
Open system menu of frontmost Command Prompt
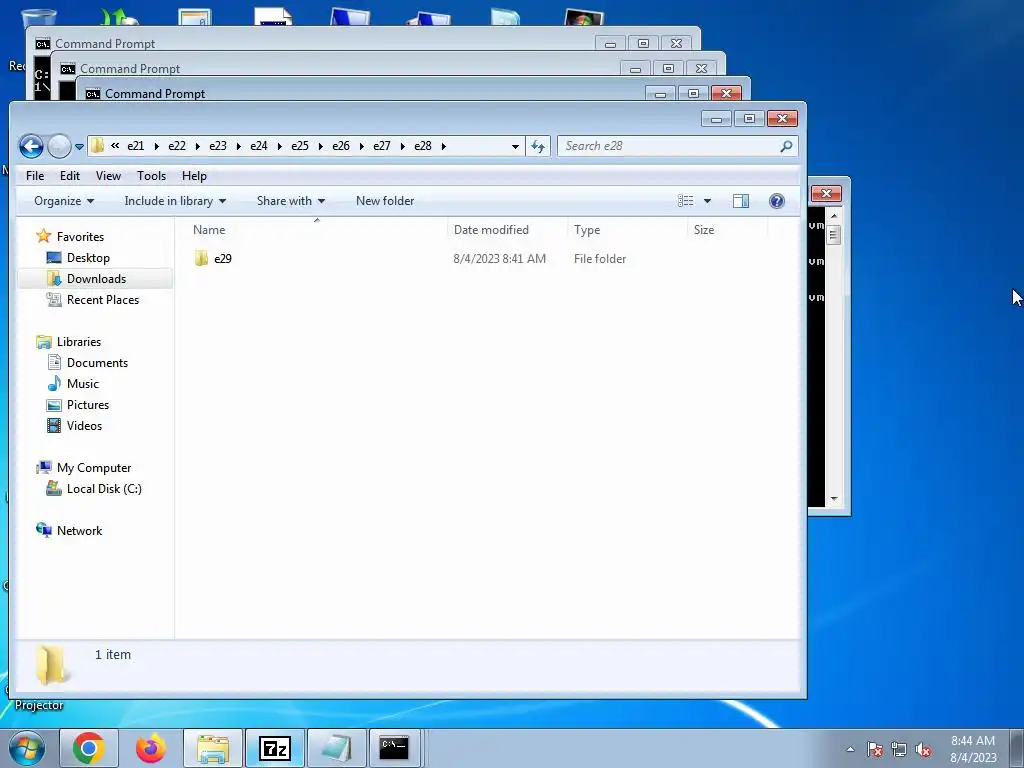(93, 93)
